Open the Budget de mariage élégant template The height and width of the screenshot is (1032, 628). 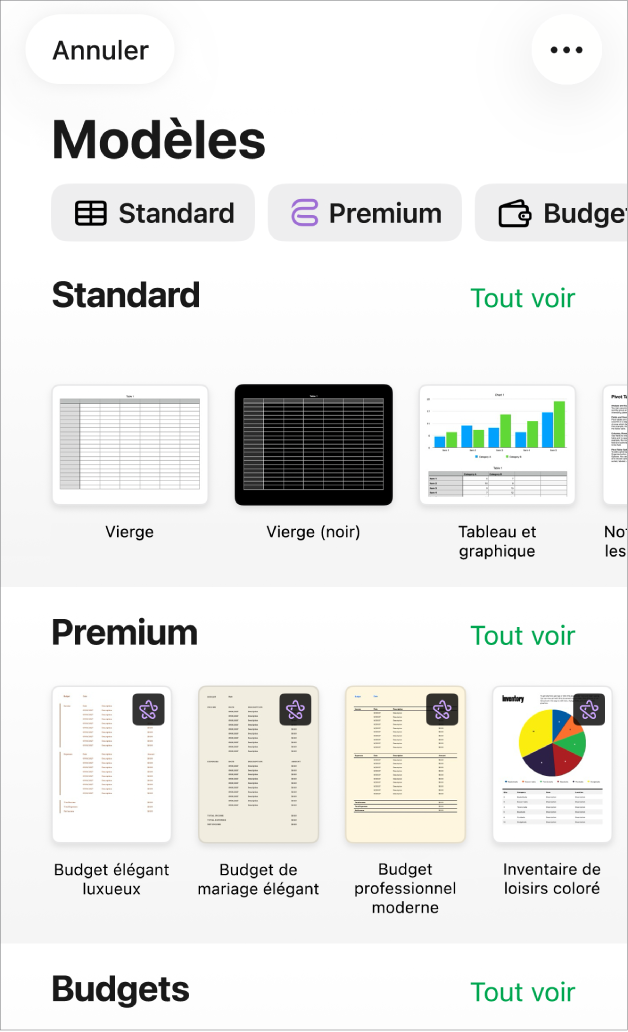point(258,765)
